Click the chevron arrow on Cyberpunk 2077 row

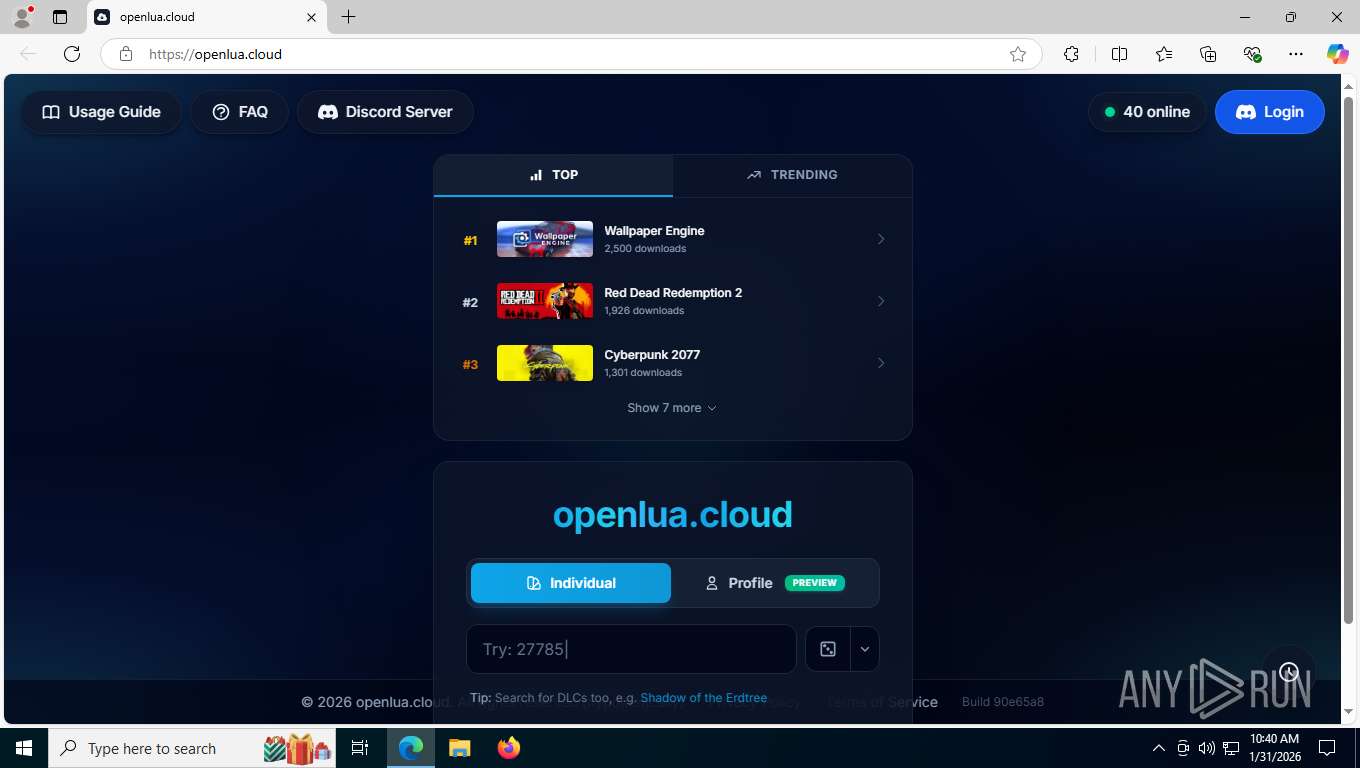[x=881, y=363]
